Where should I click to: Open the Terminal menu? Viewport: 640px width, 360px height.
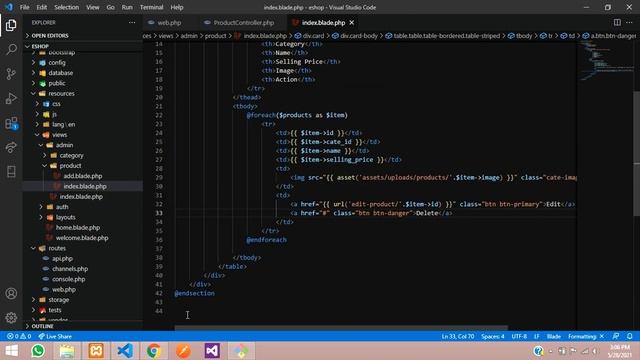pos(151,7)
